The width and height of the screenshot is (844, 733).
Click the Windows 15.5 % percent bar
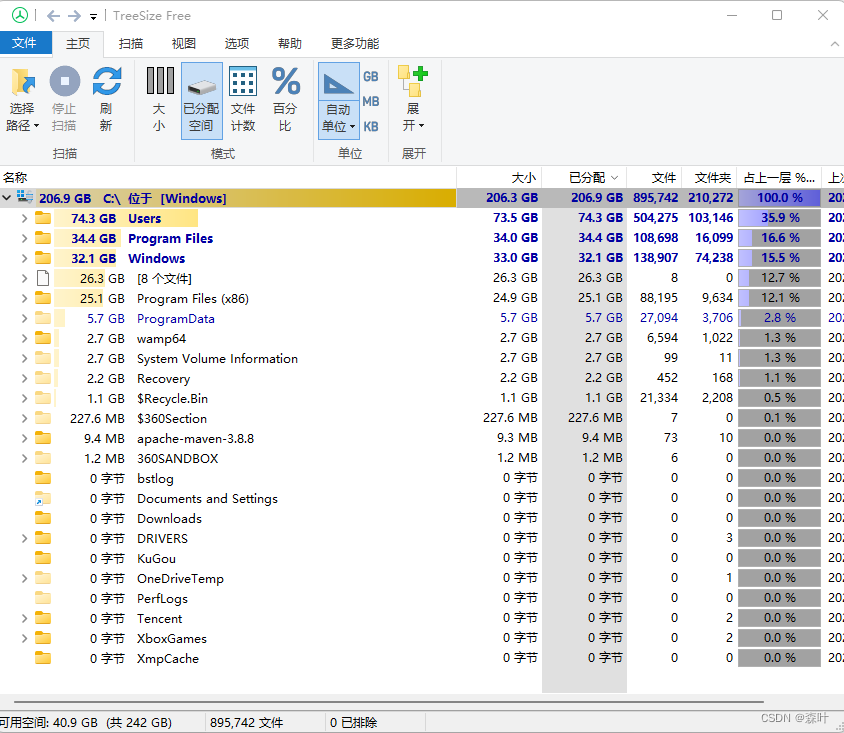[779, 258]
